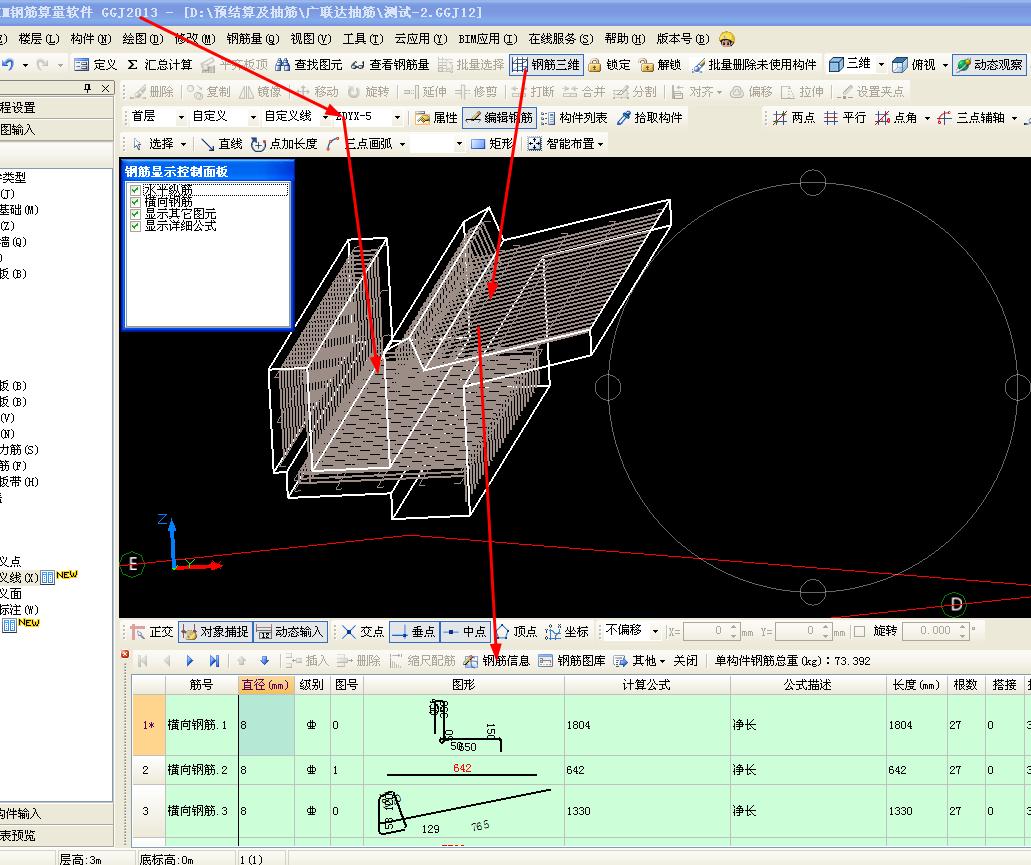Click 关闭 to close rebar editor
The height and width of the screenshot is (865, 1031).
[x=685, y=661]
